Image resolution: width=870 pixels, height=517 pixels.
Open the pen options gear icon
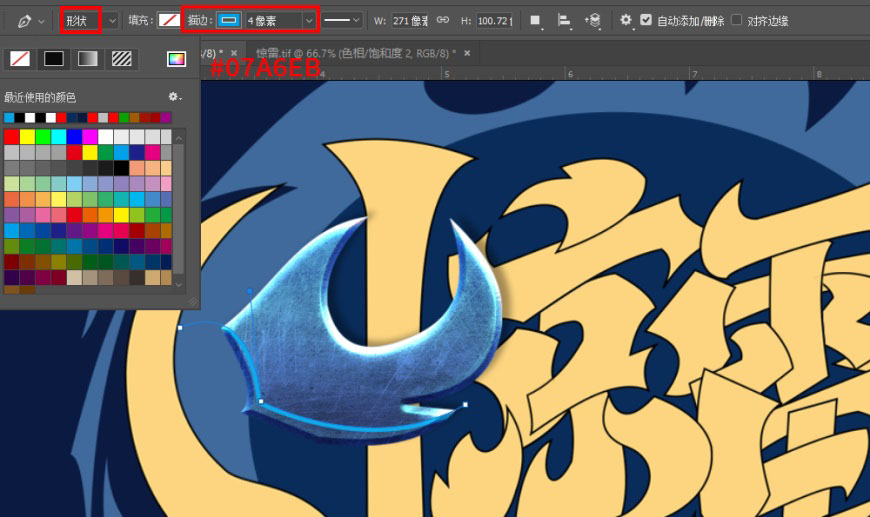click(x=625, y=20)
